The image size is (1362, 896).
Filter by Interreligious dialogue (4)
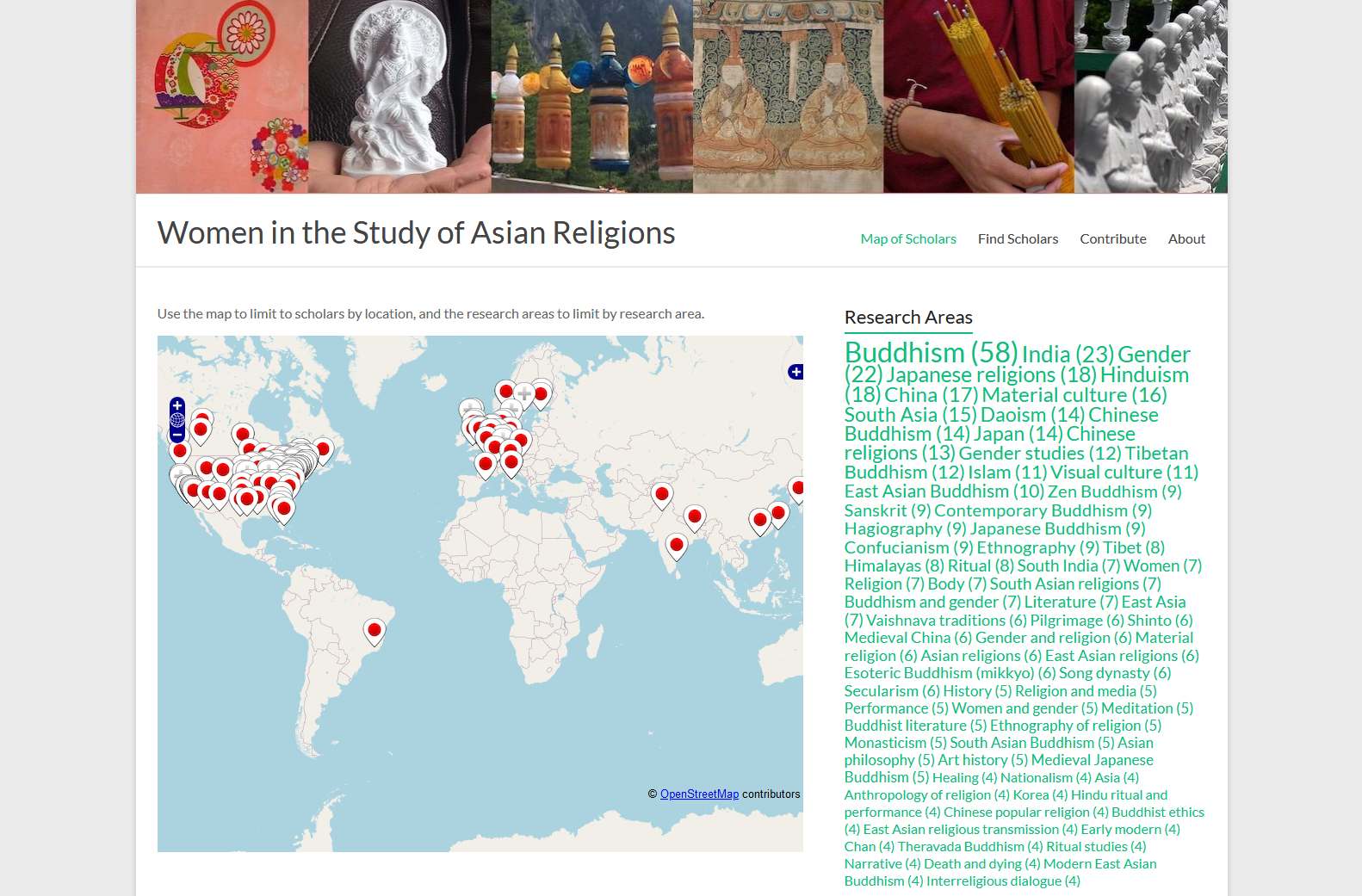1003,881
